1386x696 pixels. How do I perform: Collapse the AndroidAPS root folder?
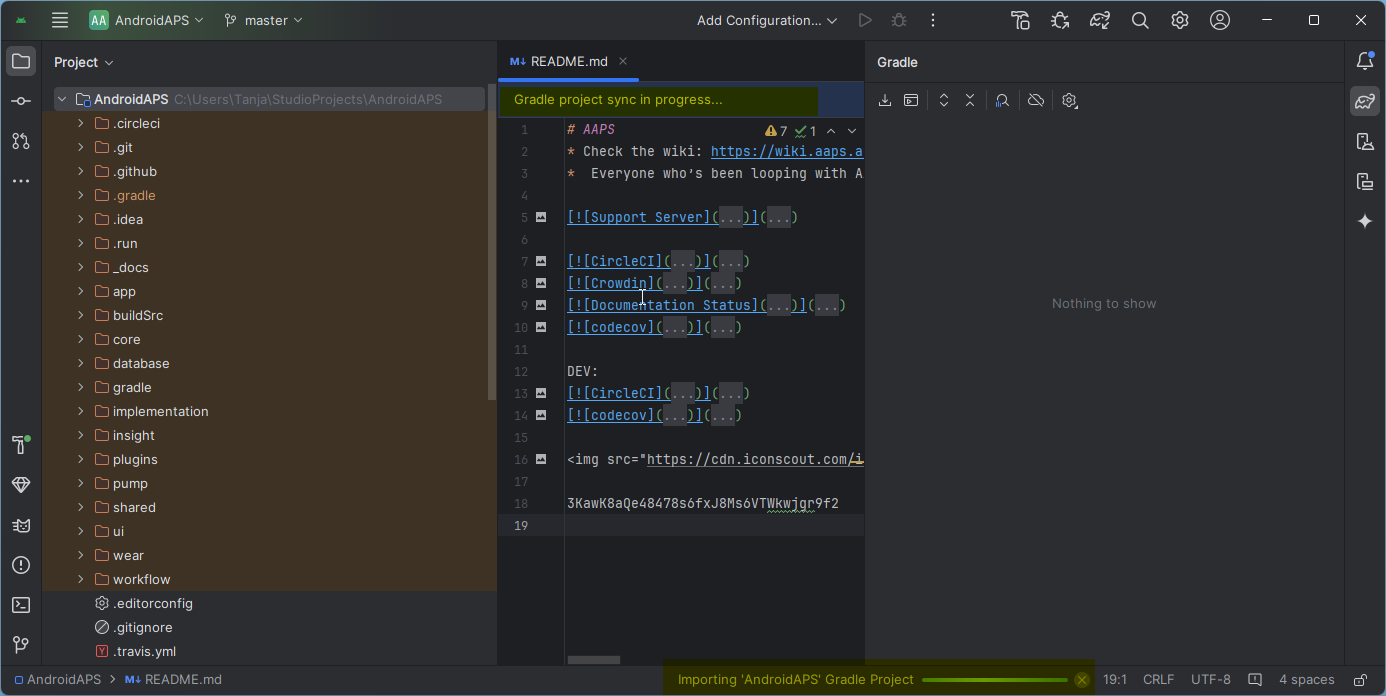pos(62,99)
